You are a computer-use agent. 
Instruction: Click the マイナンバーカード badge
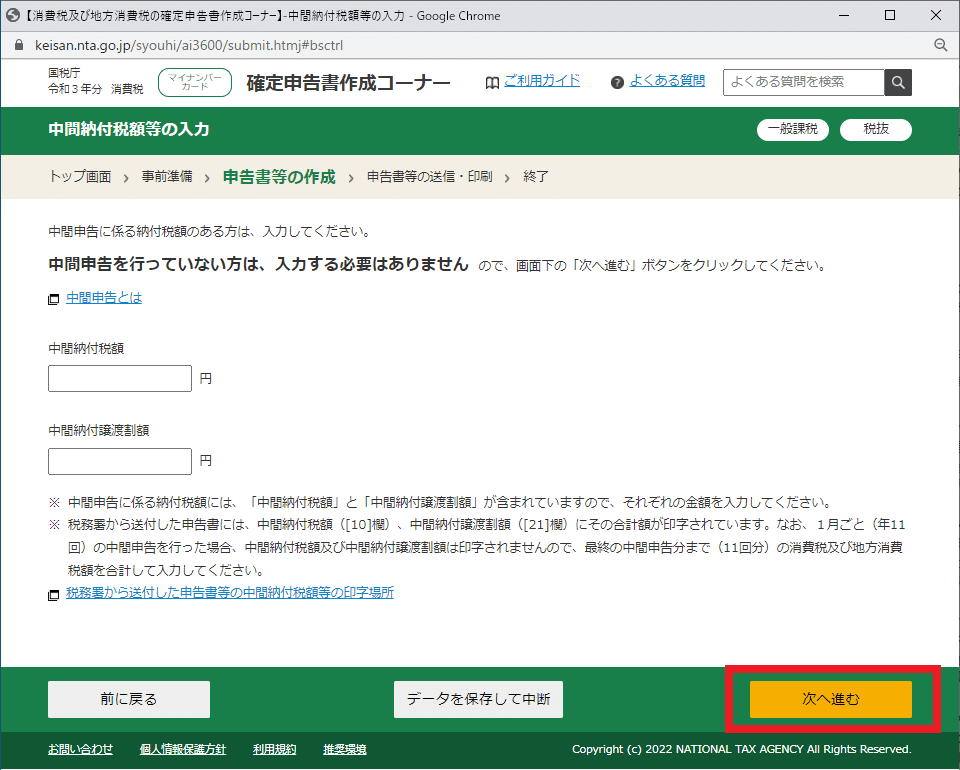tap(195, 83)
